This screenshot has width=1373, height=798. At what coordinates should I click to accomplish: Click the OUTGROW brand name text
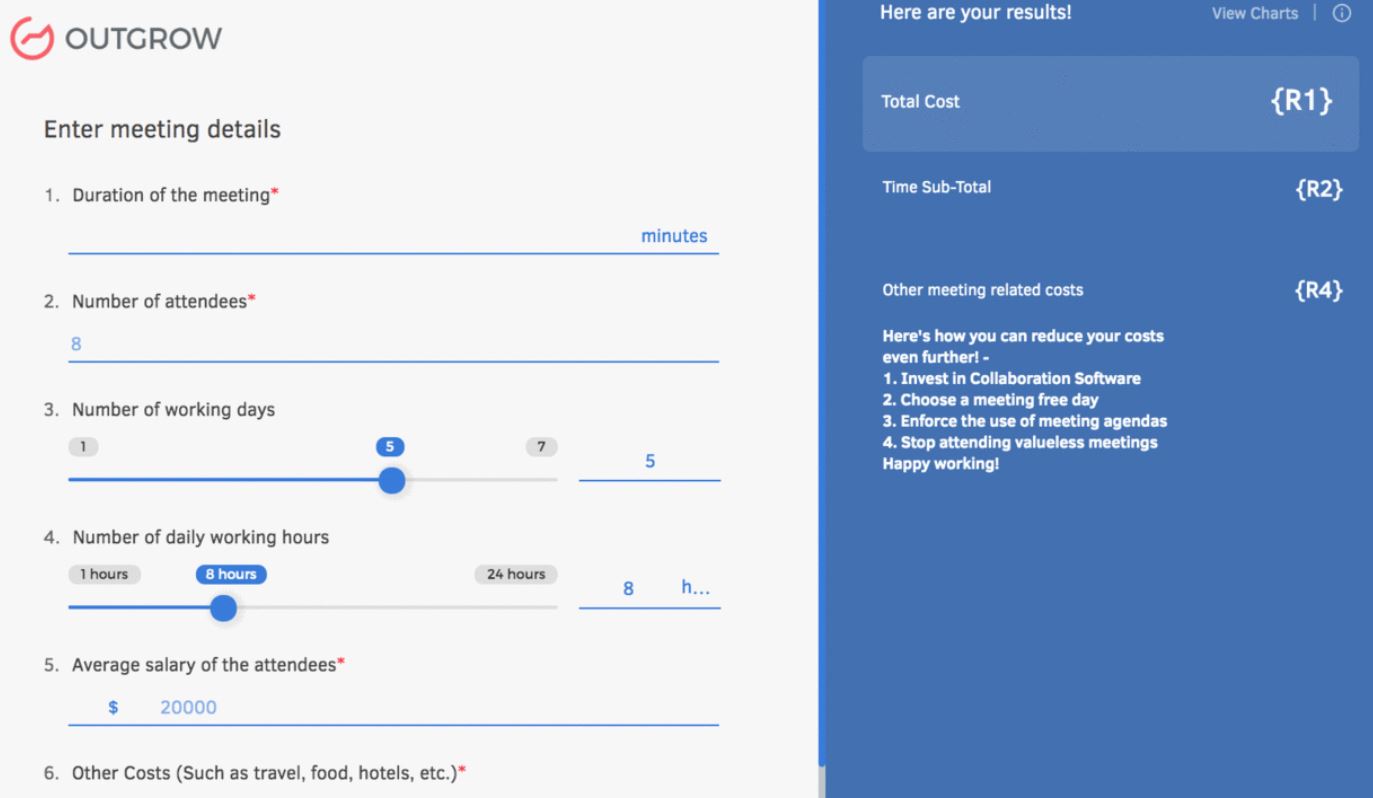[143, 40]
